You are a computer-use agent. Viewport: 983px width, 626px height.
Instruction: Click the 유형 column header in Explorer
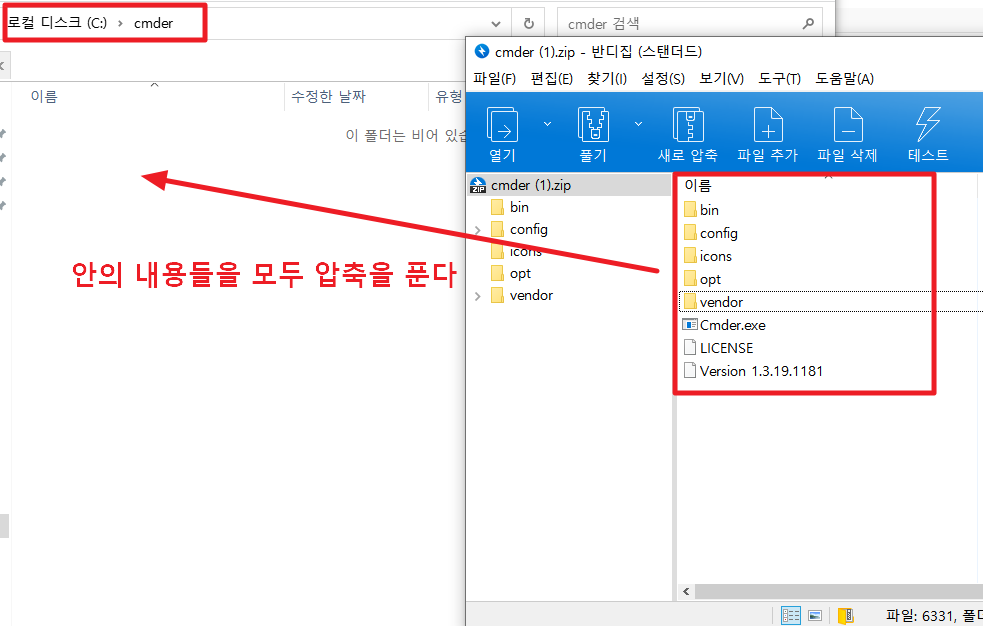coord(449,97)
